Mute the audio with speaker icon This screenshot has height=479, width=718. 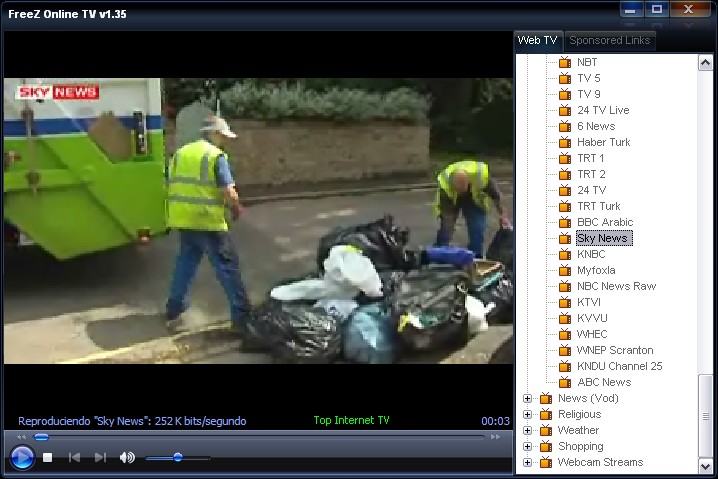(127, 457)
